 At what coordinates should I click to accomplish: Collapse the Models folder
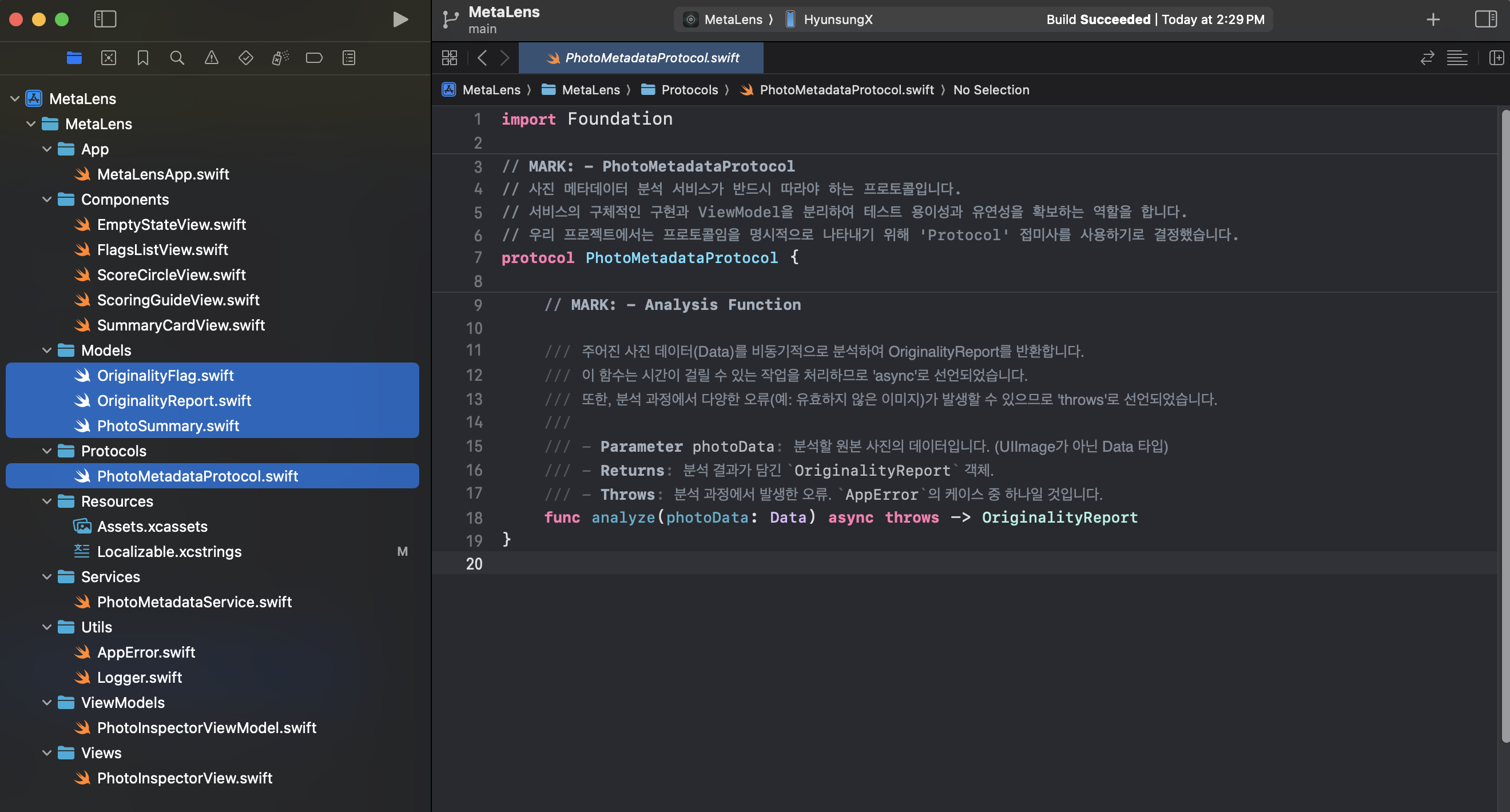(47, 351)
